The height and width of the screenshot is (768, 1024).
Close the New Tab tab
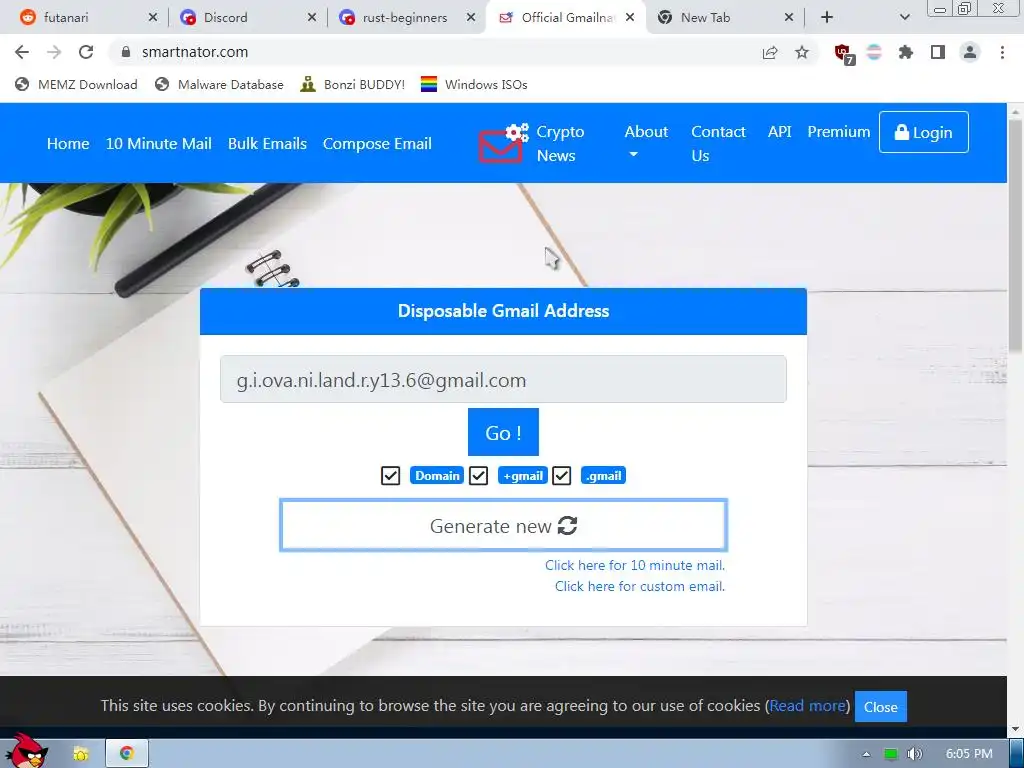(789, 18)
